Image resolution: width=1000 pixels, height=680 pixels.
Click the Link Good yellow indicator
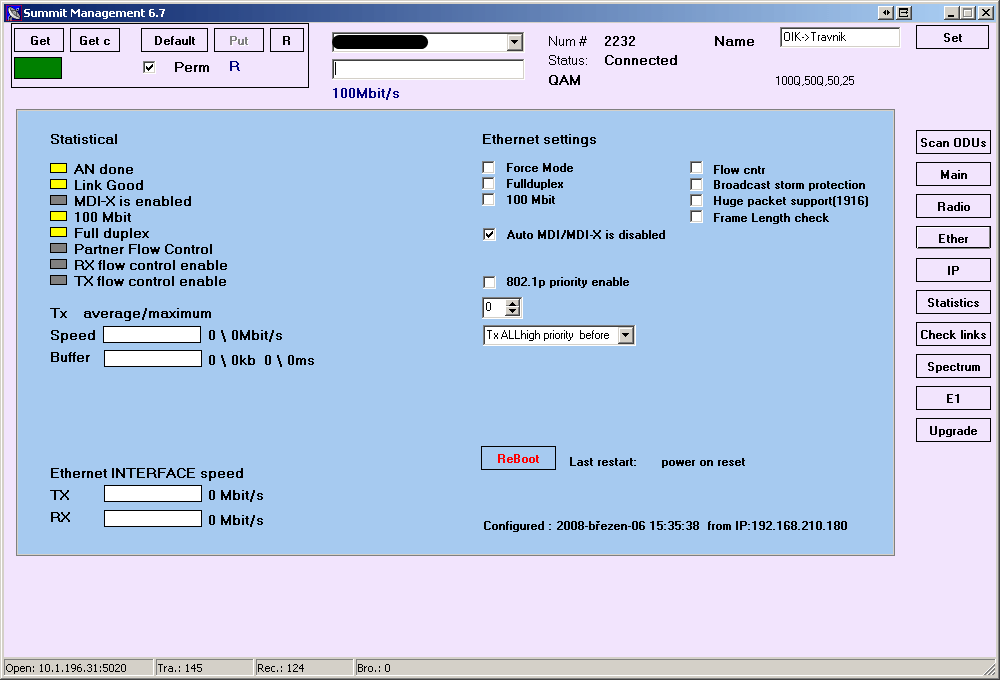pos(59,184)
